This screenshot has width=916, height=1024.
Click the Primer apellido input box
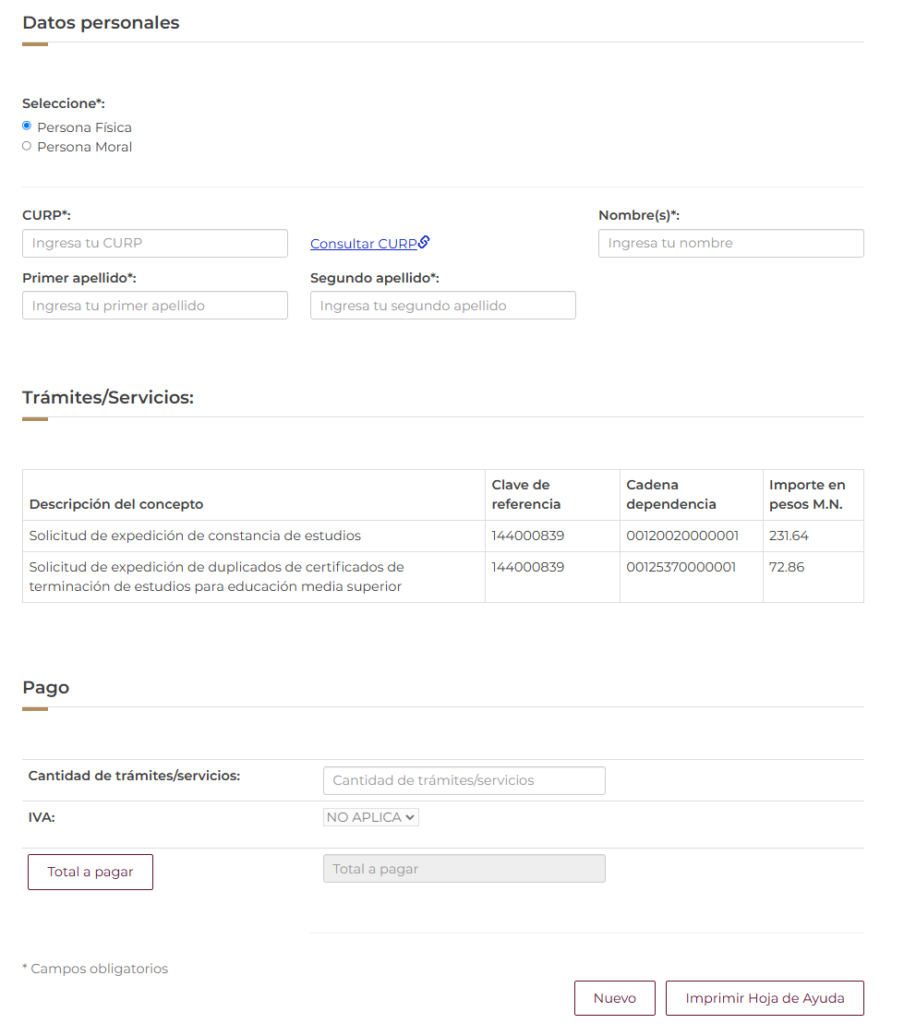[x=155, y=306]
